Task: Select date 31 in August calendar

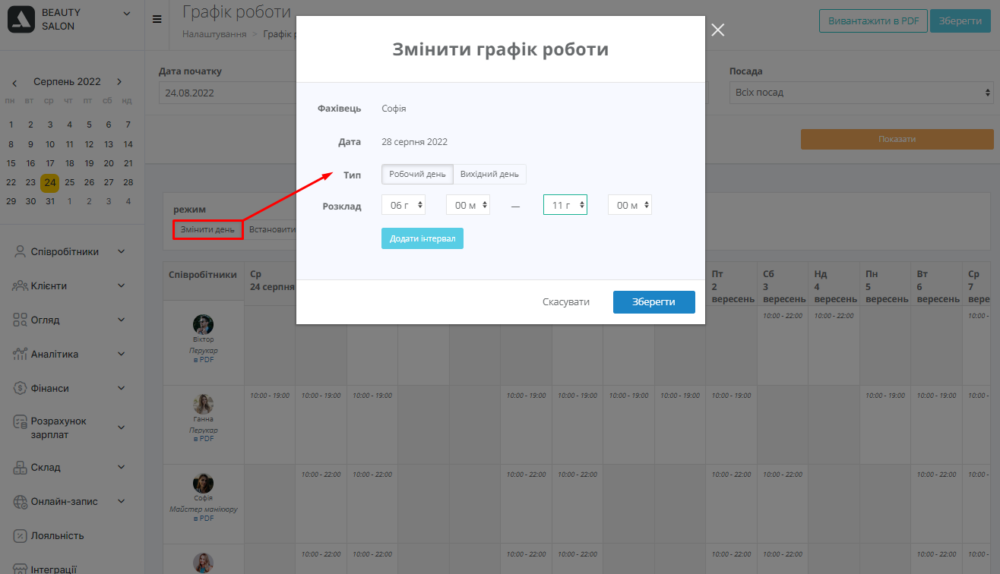Action: tap(50, 202)
